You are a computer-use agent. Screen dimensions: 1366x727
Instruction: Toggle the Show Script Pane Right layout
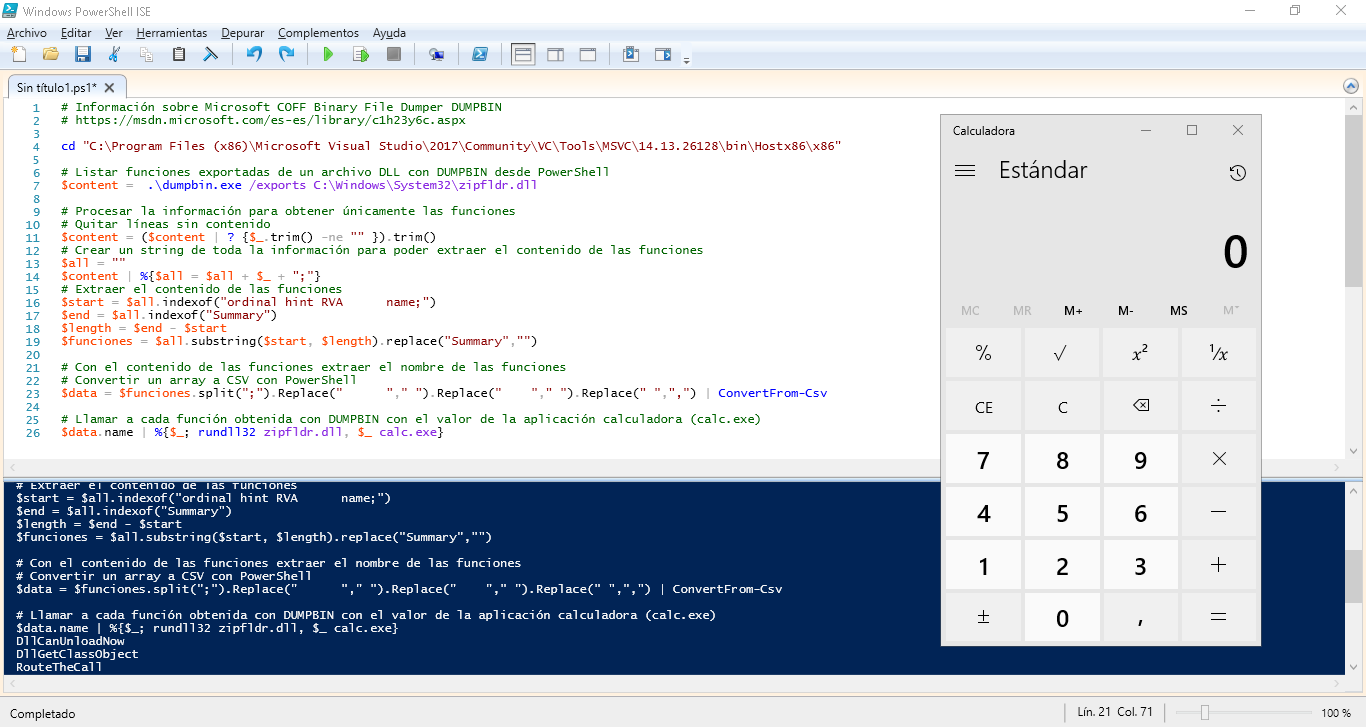(555, 54)
